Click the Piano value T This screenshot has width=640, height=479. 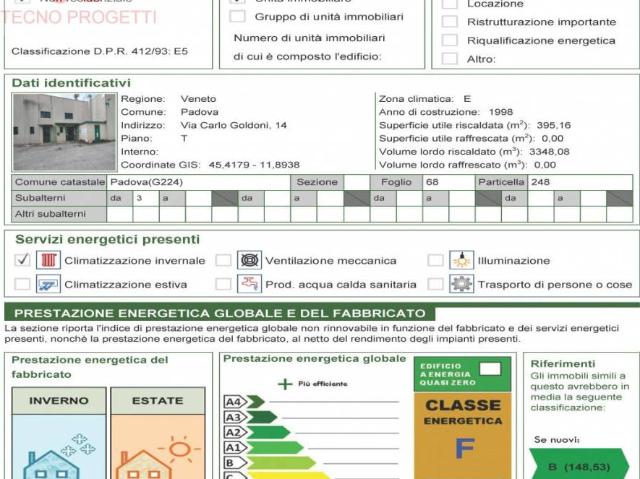pos(184,138)
